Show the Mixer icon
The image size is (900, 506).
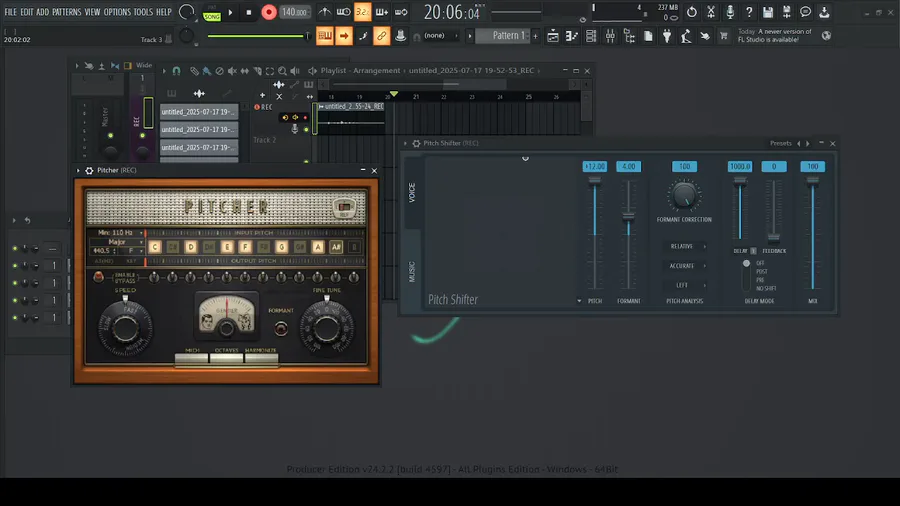pos(610,36)
